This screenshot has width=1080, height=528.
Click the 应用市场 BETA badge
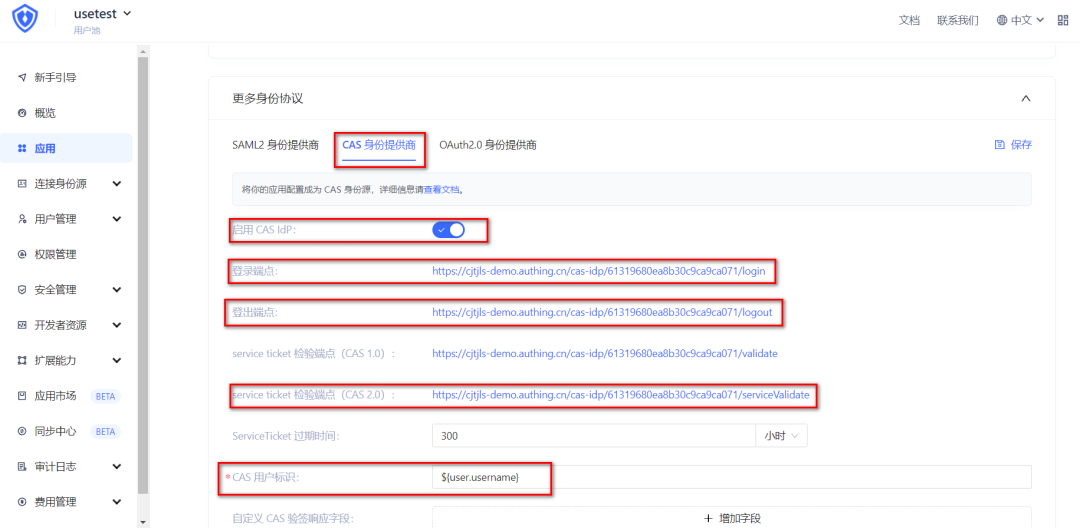(105, 397)
